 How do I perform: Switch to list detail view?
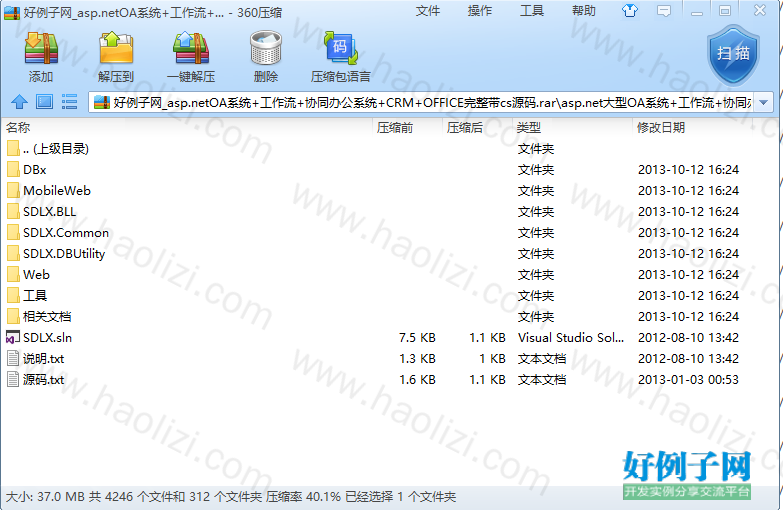coord(69,102)
